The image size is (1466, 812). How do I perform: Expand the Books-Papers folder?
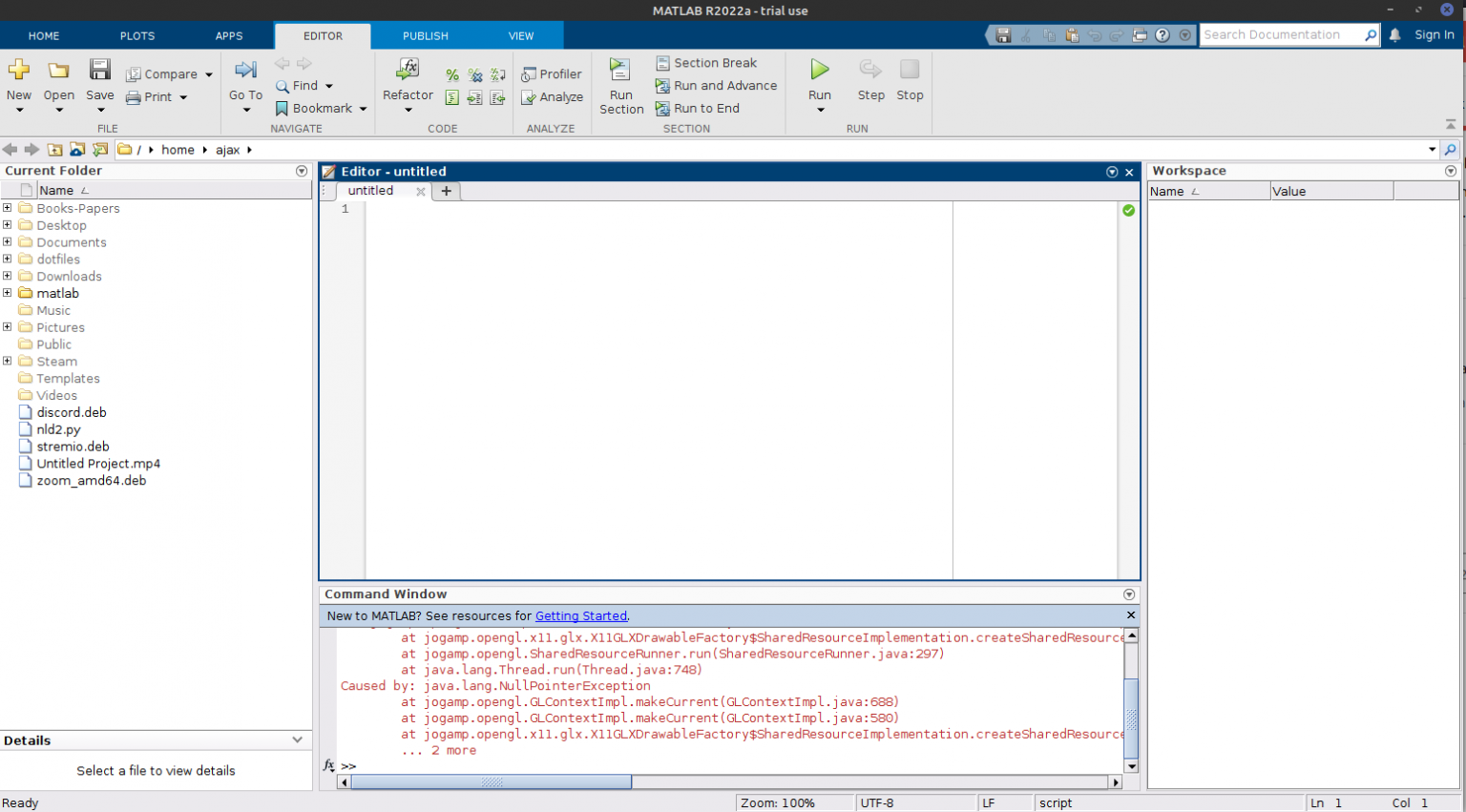[x=8, y=208]
